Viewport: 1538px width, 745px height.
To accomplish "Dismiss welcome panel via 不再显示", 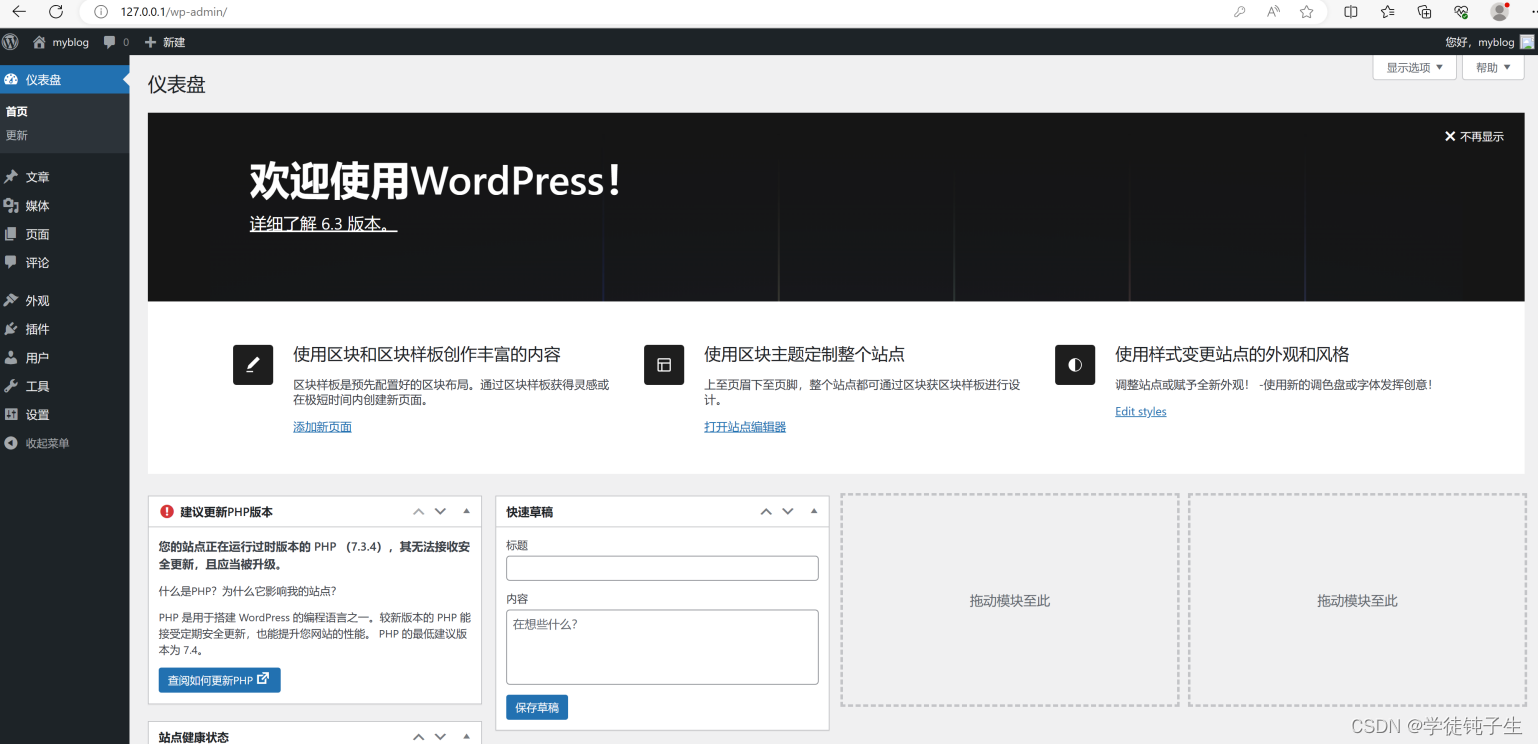I will pos(1474,137).
